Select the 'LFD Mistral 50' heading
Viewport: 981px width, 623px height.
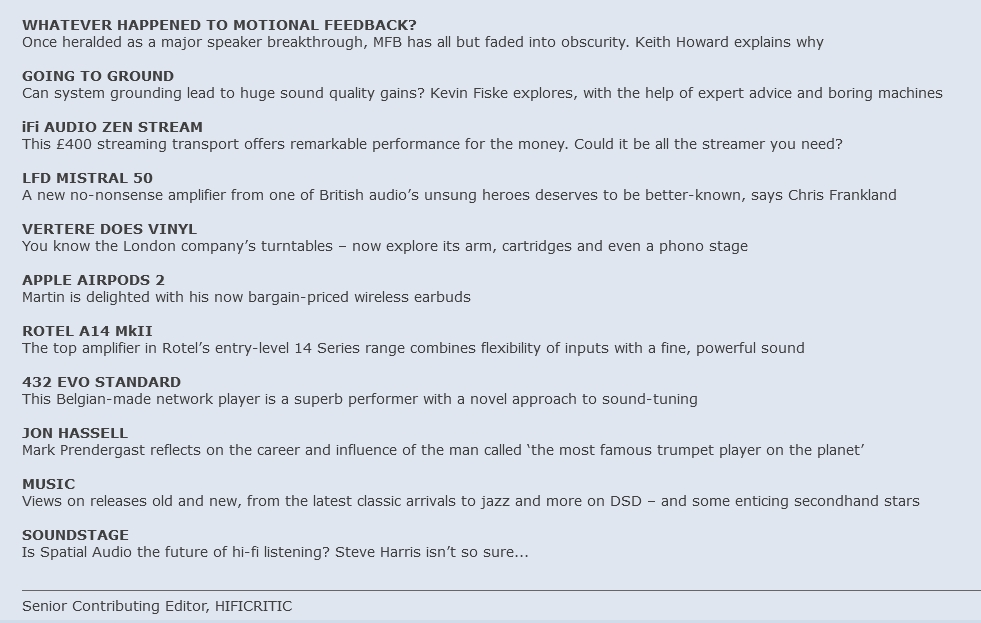(87, 178)
